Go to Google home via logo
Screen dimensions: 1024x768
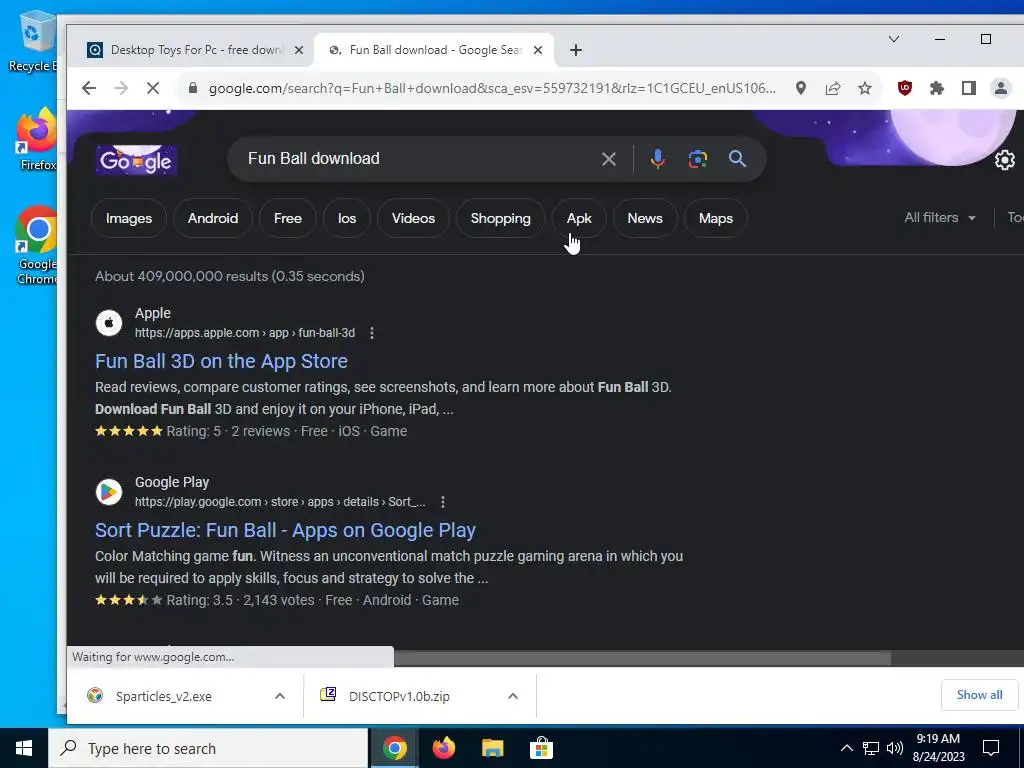tap(136, 160)
